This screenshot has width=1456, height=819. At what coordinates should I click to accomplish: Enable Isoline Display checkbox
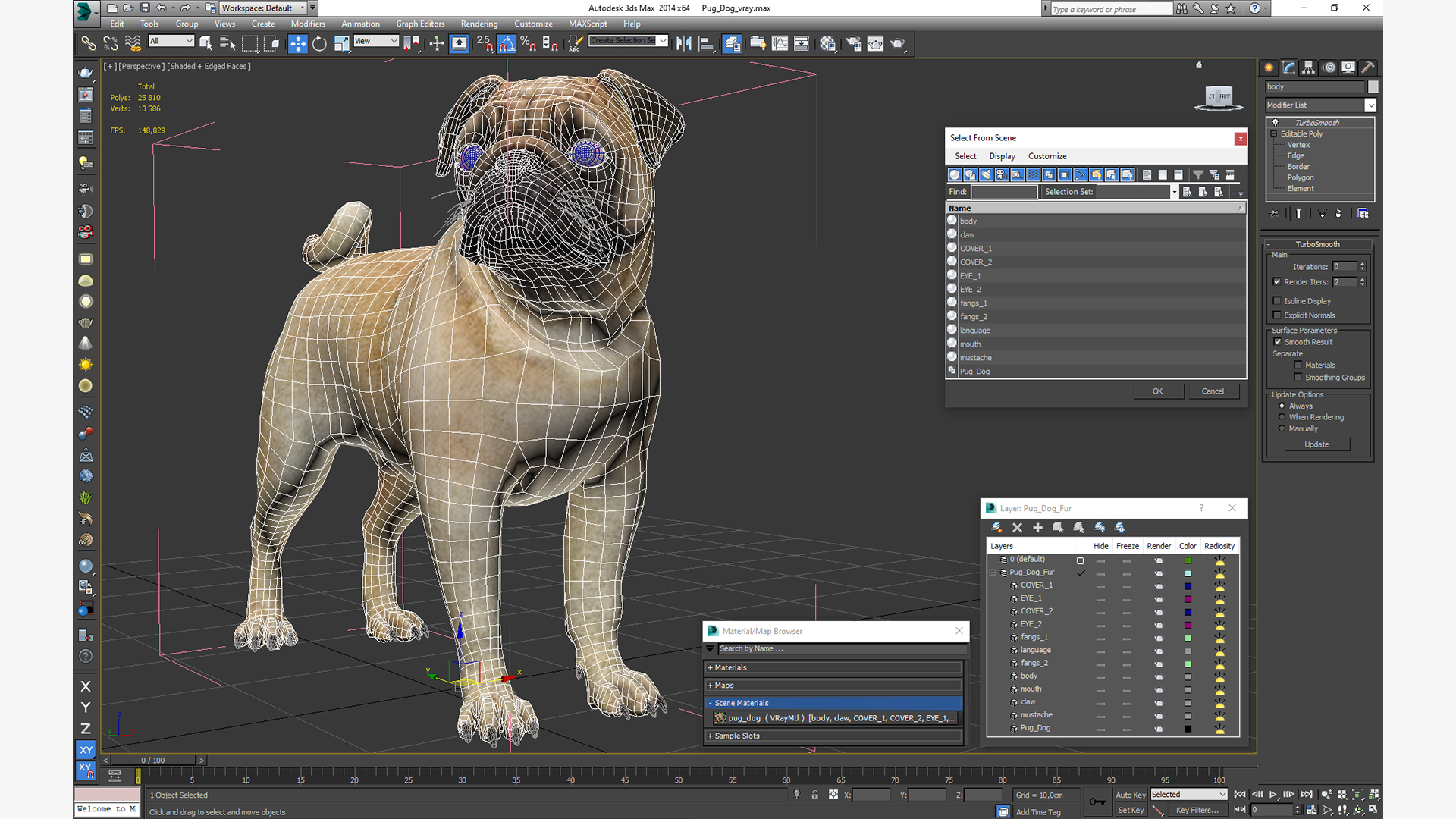coord(1277,301)
